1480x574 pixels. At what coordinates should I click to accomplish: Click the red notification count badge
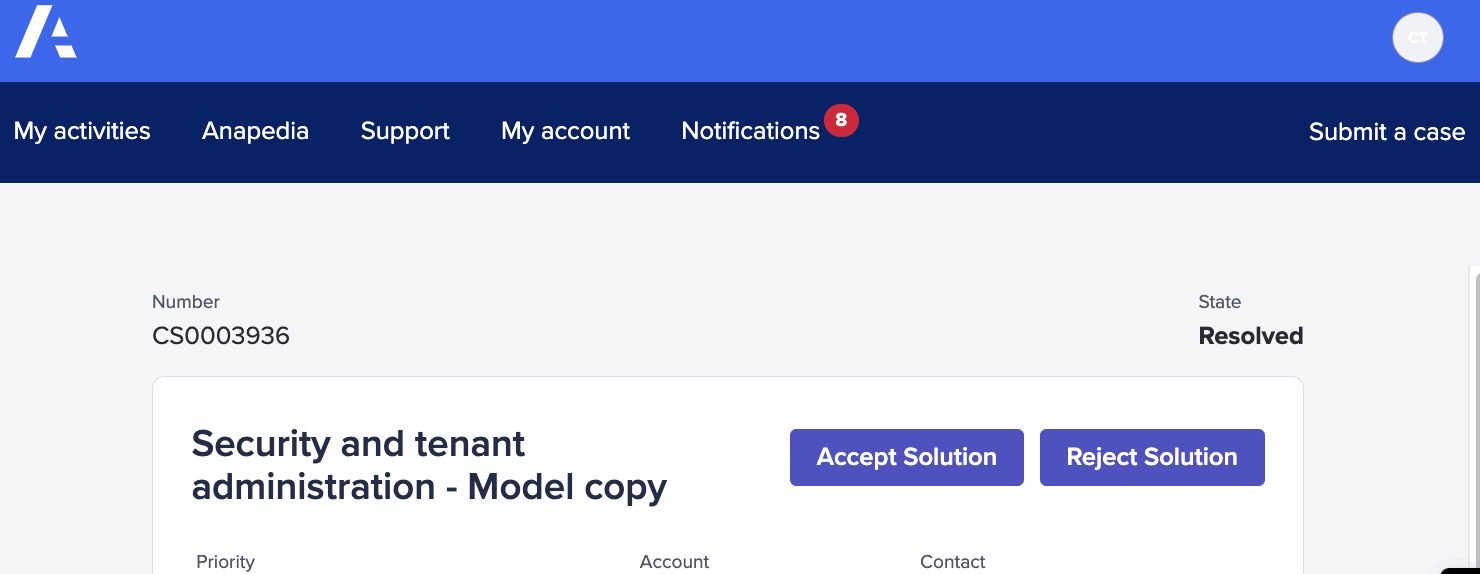tap(841, 120)
